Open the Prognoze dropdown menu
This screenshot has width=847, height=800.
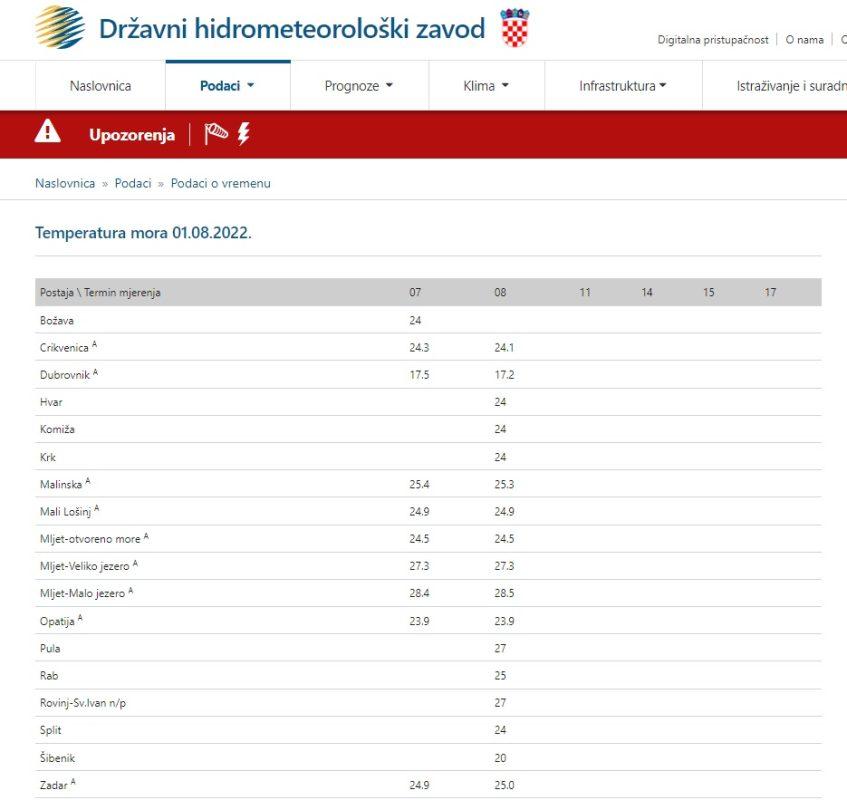click(358, 86)
